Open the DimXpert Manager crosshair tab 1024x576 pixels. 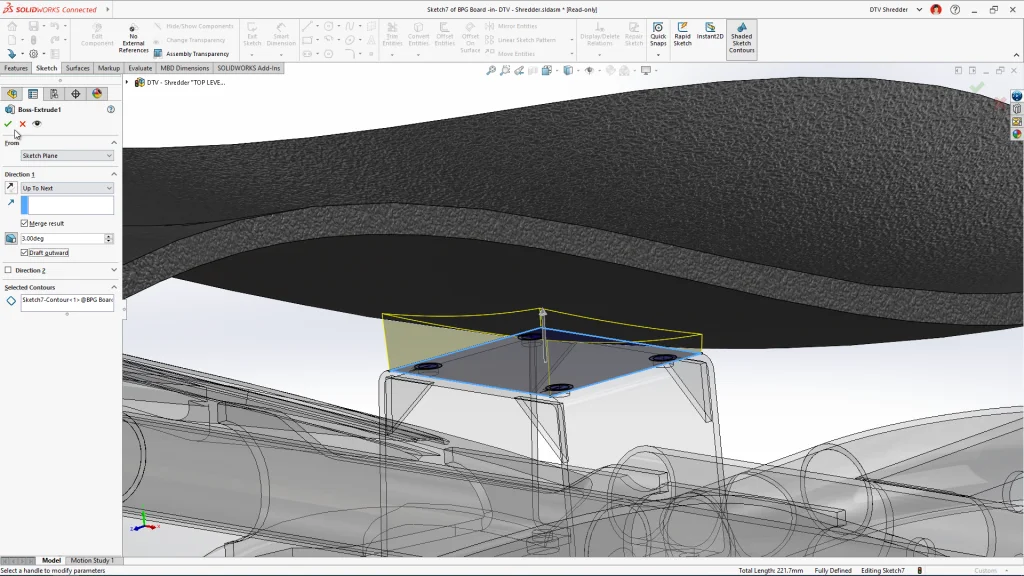[75, 94]
